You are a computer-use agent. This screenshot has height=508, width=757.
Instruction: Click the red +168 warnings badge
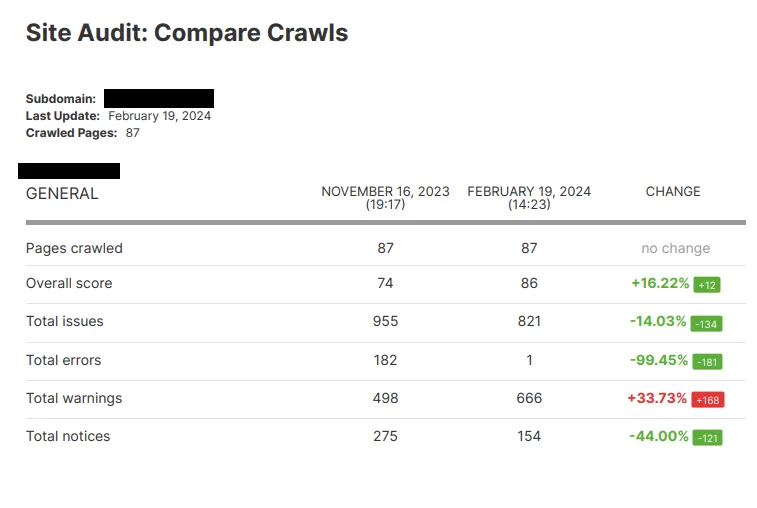[x=707, y=400]
